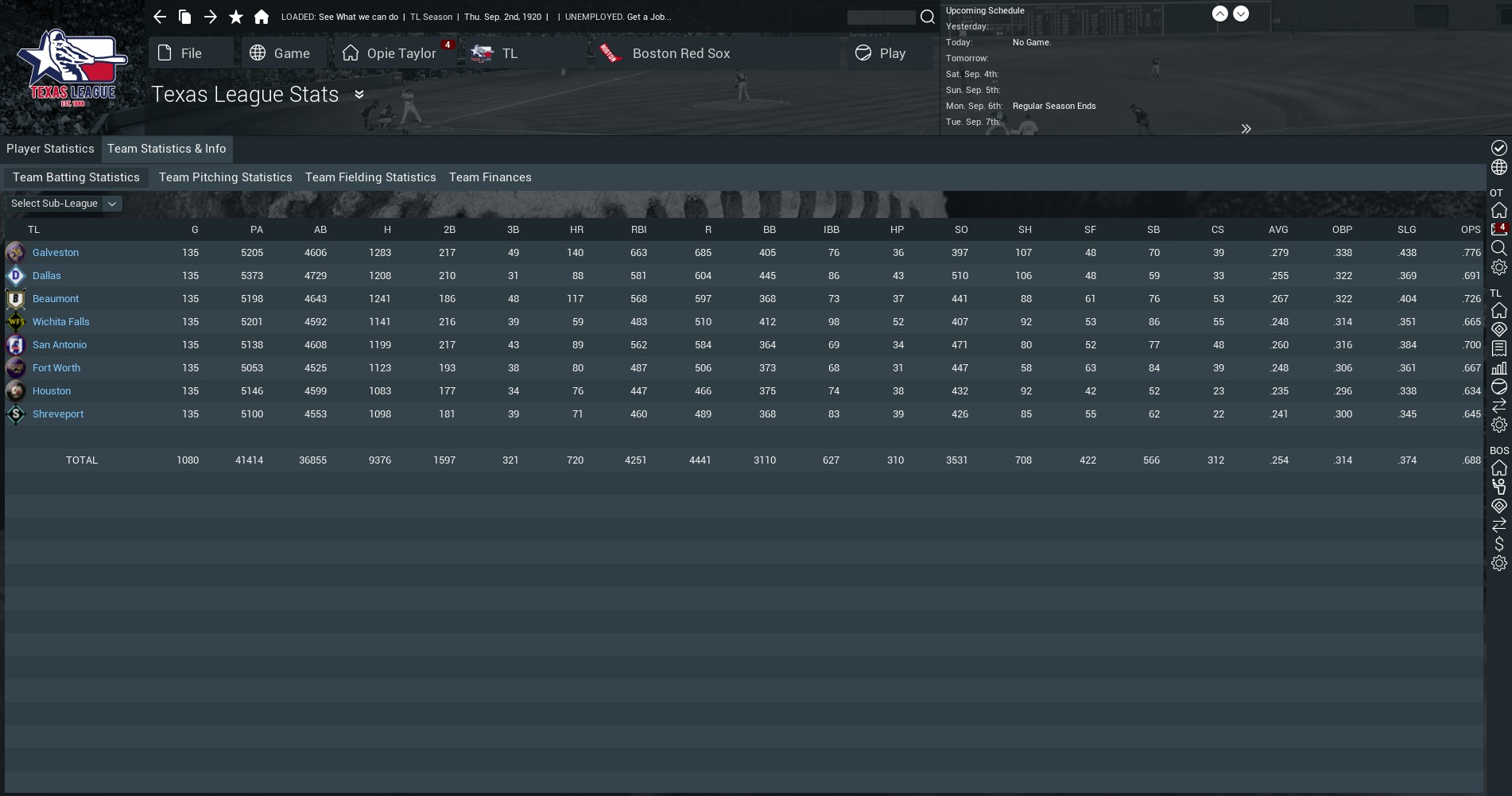
Task: Click the BOS diamond field icon
Action: (1498, 506)
